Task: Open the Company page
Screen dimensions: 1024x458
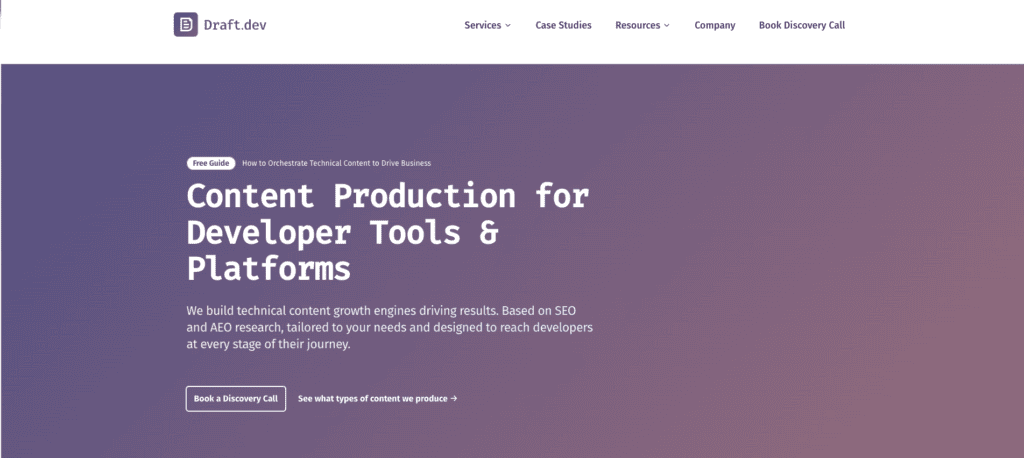Action: 714,25
